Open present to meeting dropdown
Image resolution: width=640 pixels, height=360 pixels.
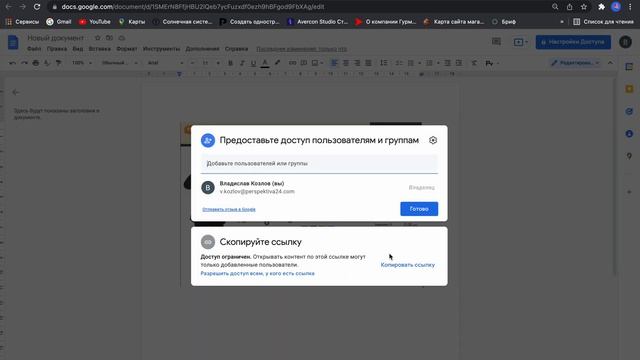click(x=520, y=42)
